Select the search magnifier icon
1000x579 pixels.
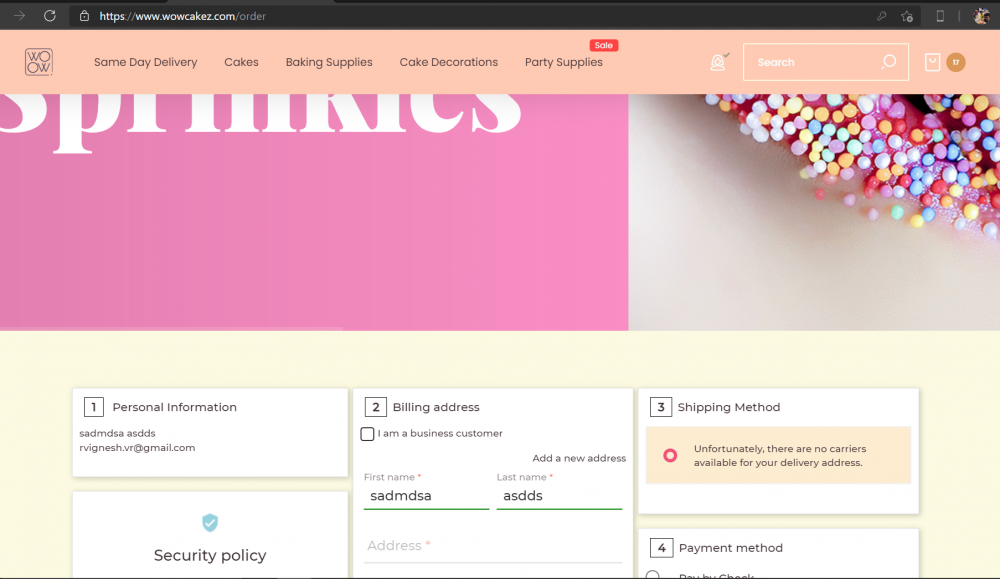889,61
